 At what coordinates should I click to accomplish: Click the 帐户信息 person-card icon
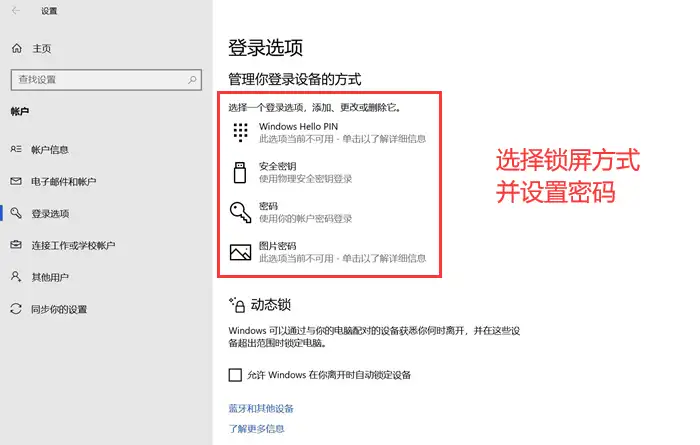(16, 149)
